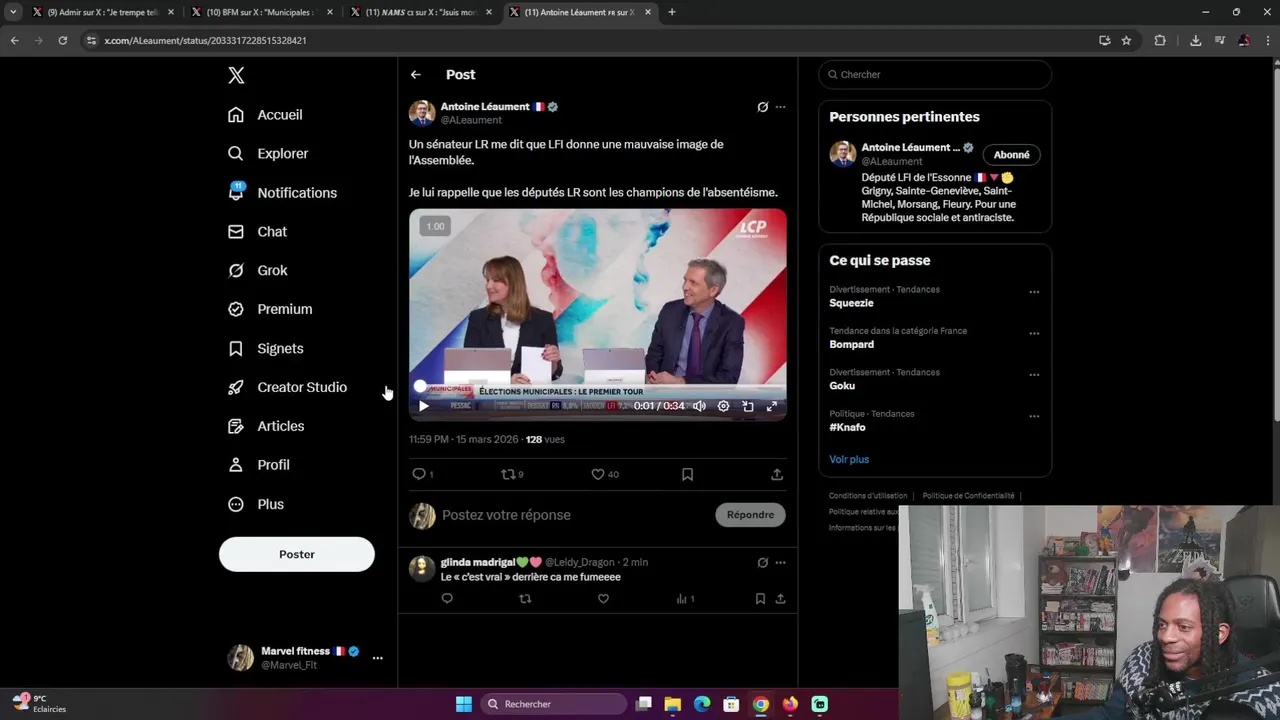Reload the page
Viewport: 1280px width, 720px height.
pyautogui.click(x=62, y=40)
